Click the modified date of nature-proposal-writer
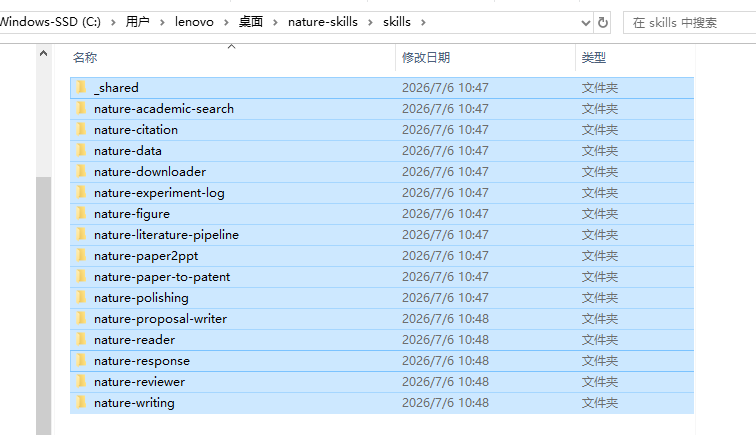The height and width of the screenshot is (435, 756). tap(446, 319)
